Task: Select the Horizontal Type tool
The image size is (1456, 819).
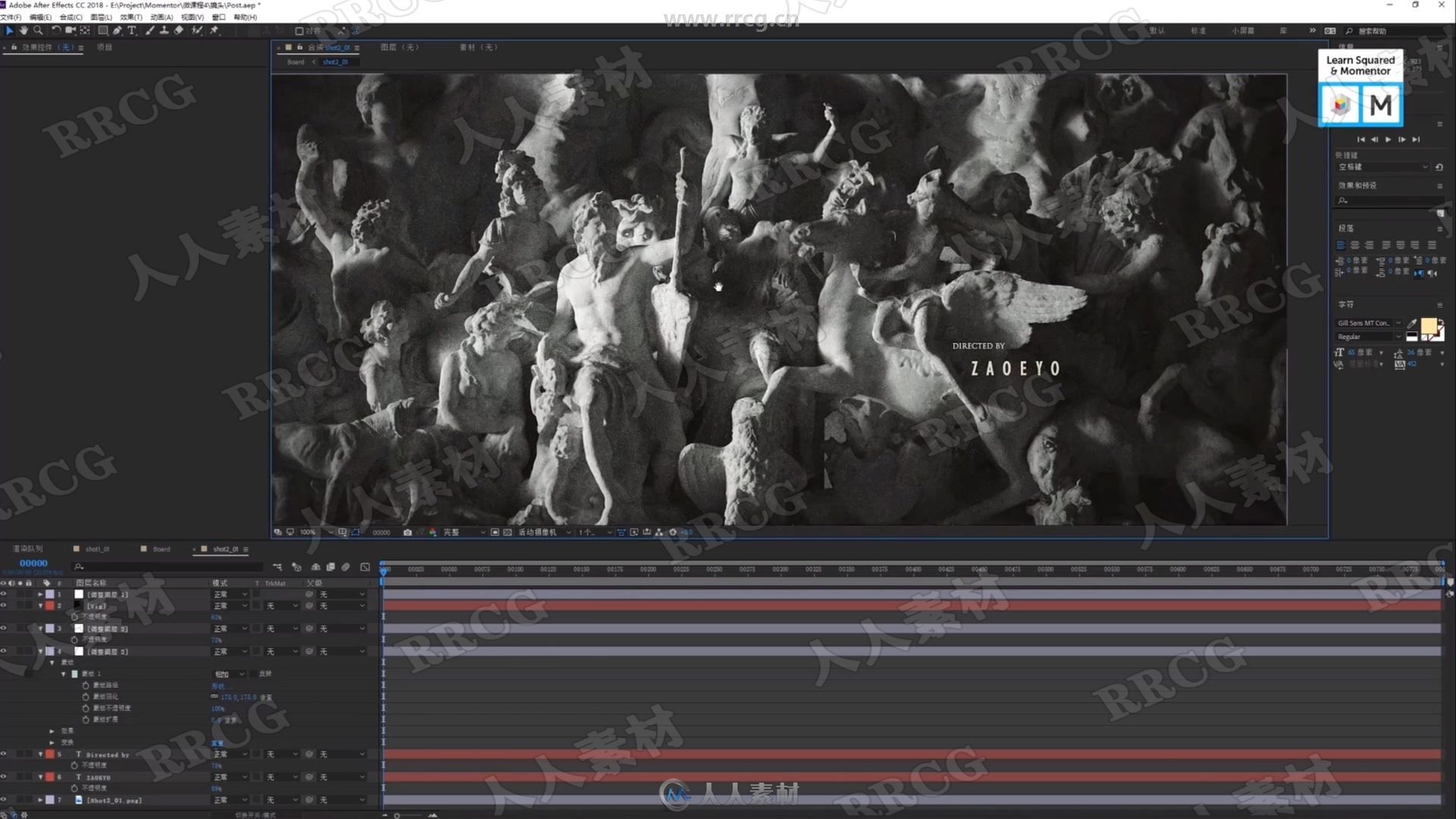Action: coord(132,30)
